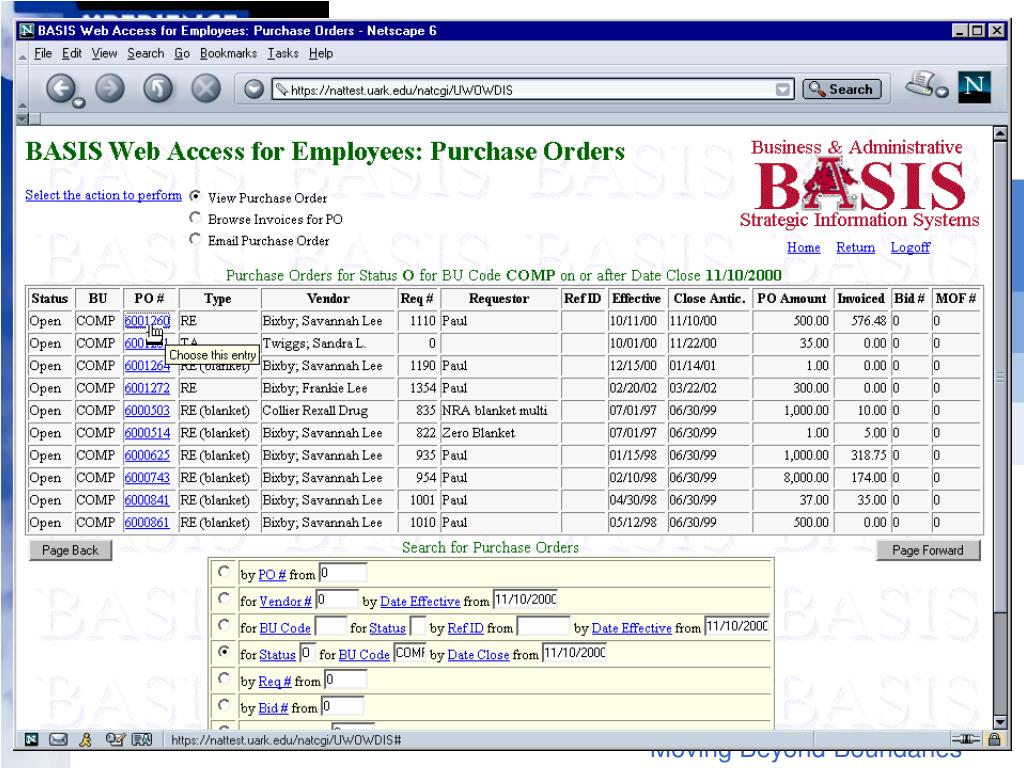Open the Help menu
Image resolution: width=1024 pixels, height=768 pixels.
pyautogui.click(x=321, y=54)
